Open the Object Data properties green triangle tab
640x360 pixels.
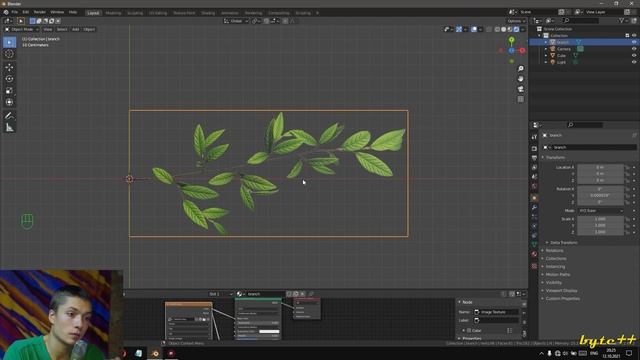[534, 244]
